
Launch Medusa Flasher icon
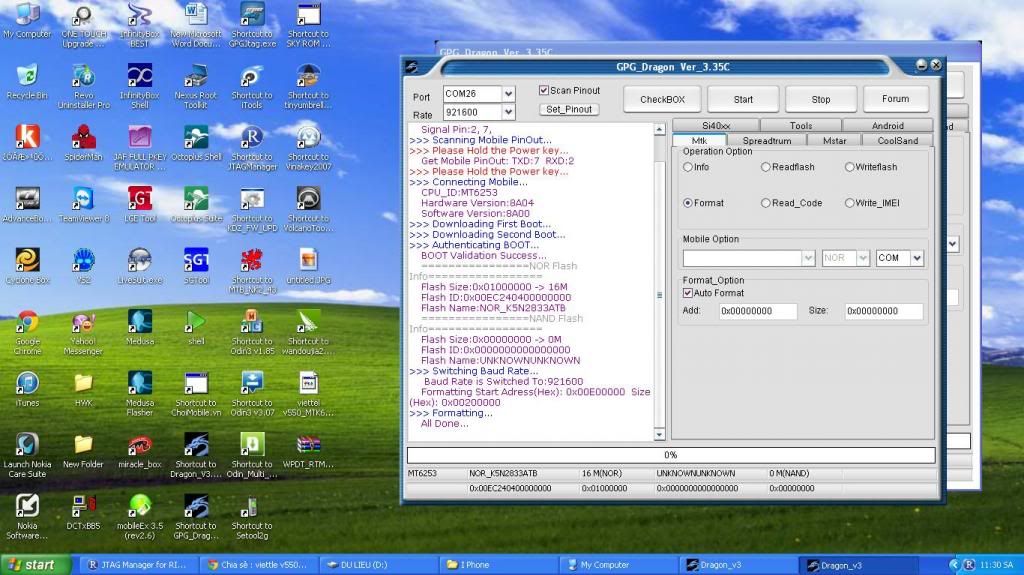point(140,394)
